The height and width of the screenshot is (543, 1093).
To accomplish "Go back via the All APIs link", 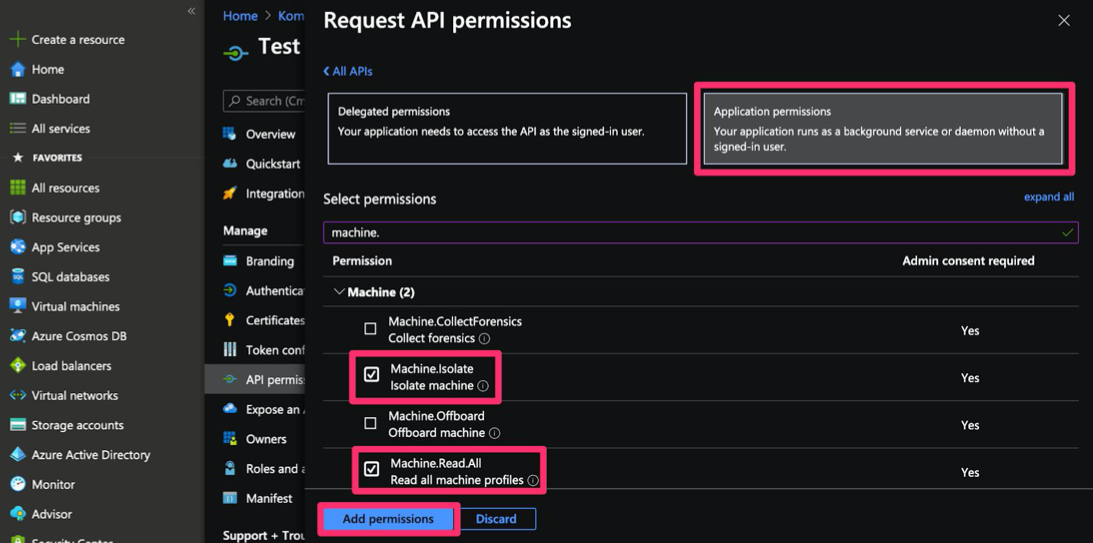I will pyautogui.click(x=348, y=71).
